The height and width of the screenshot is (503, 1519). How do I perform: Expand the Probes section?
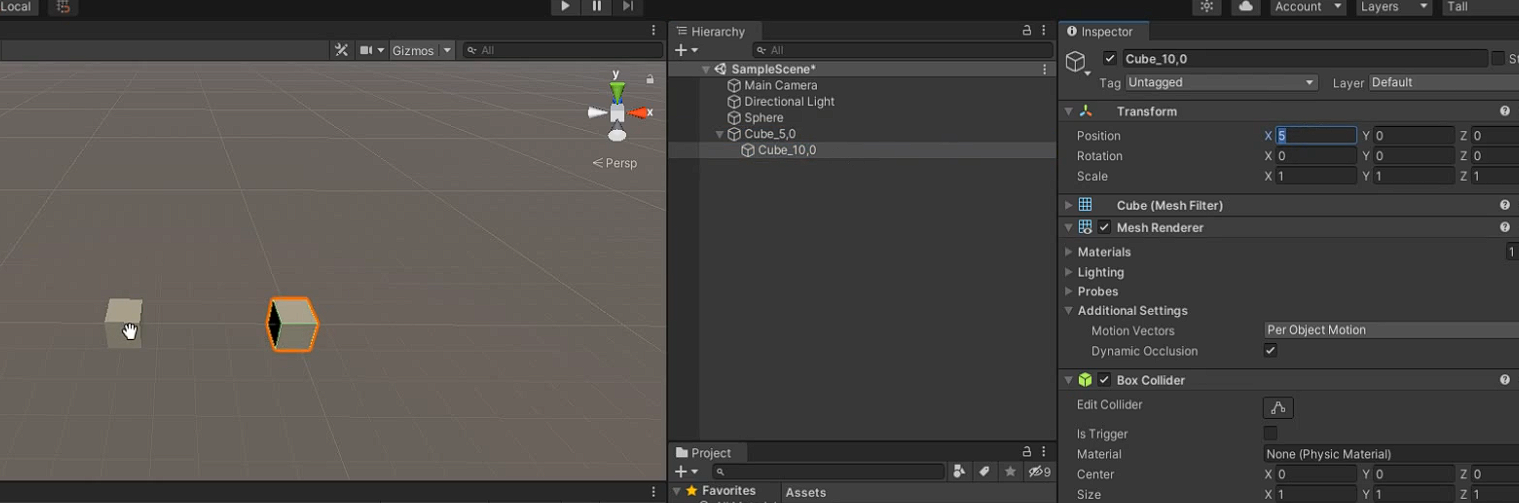1068,292
